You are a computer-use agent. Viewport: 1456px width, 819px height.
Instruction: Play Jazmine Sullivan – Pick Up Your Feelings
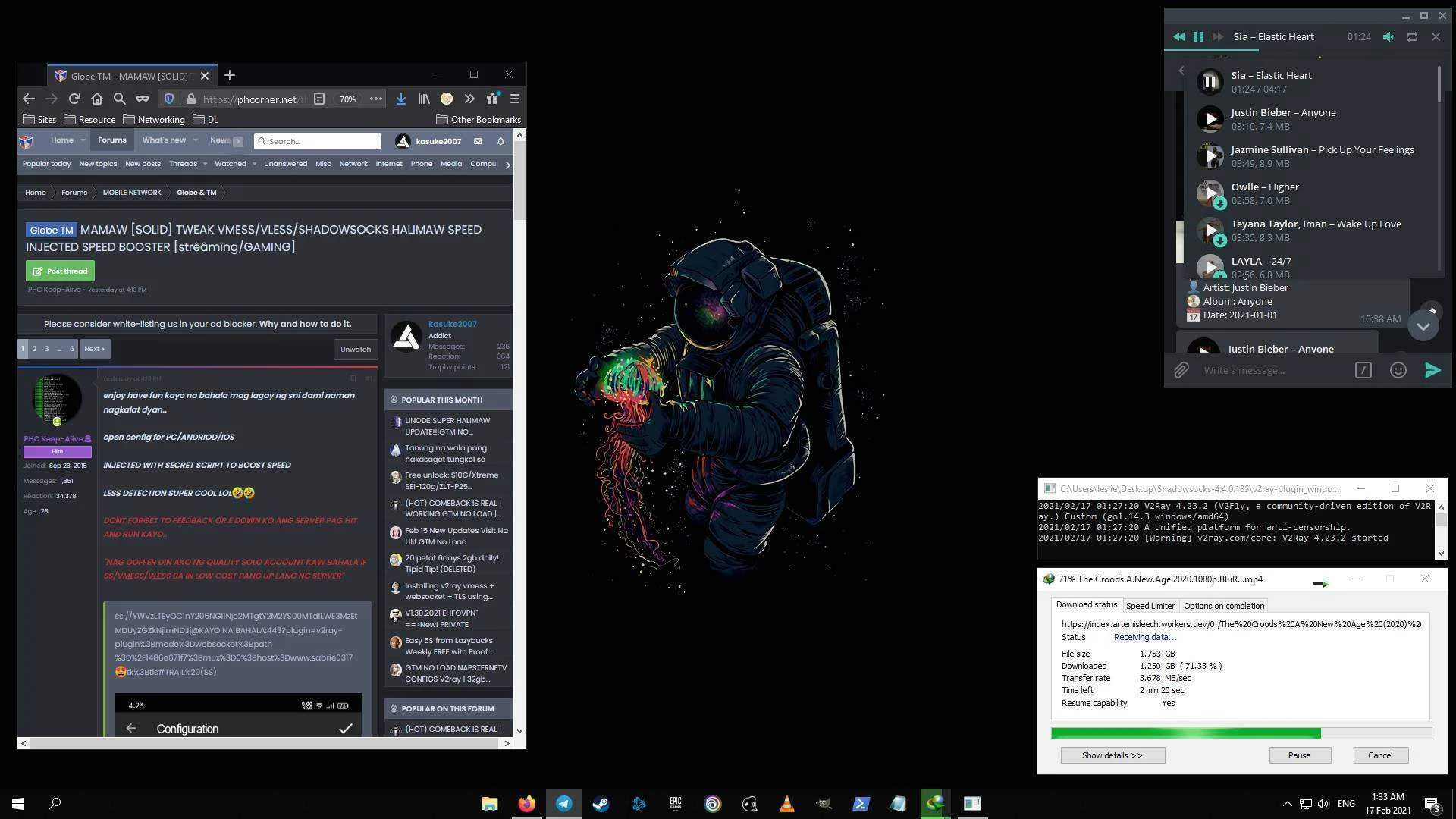(1210, 156)
